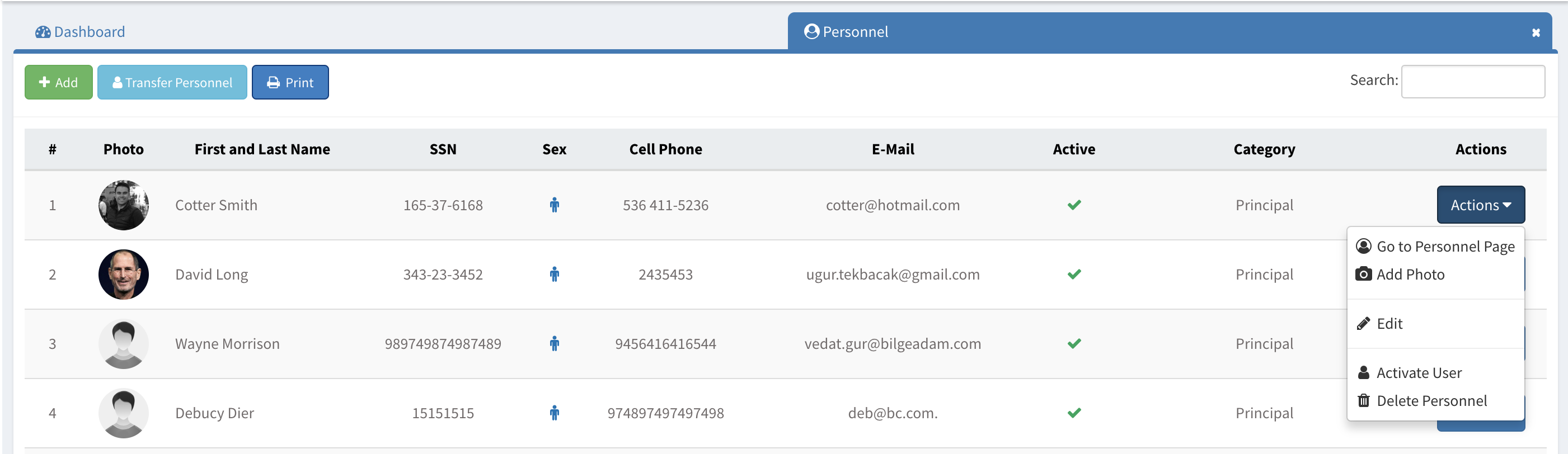Click David Long's profile photo
The height and width of the screenshot is (454, 1568).
(124, 275)
